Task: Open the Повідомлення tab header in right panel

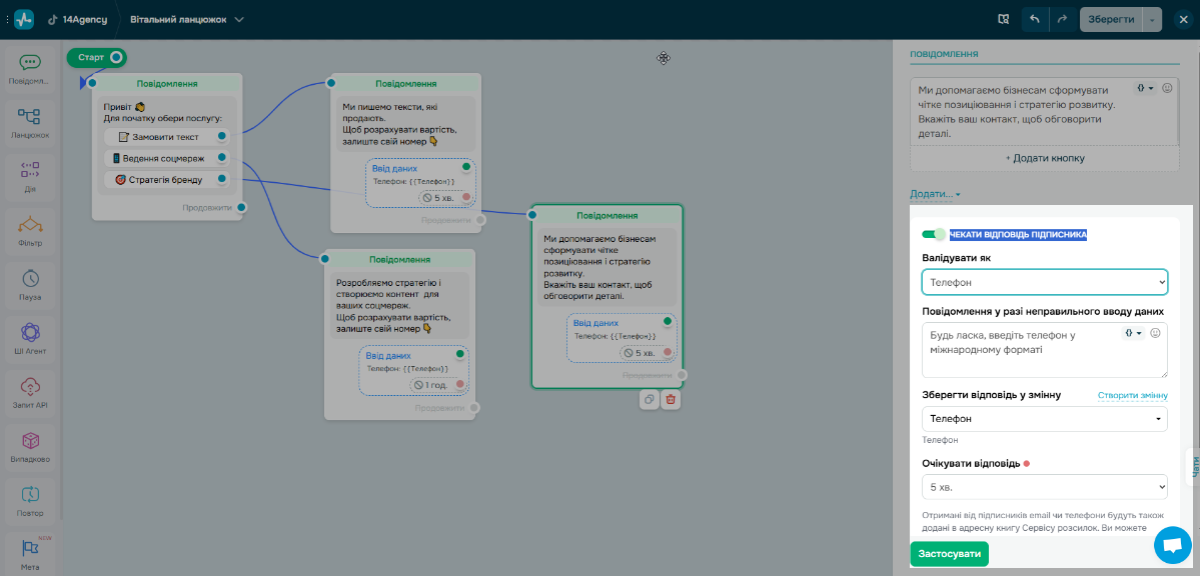Action: tap(944, 54)
